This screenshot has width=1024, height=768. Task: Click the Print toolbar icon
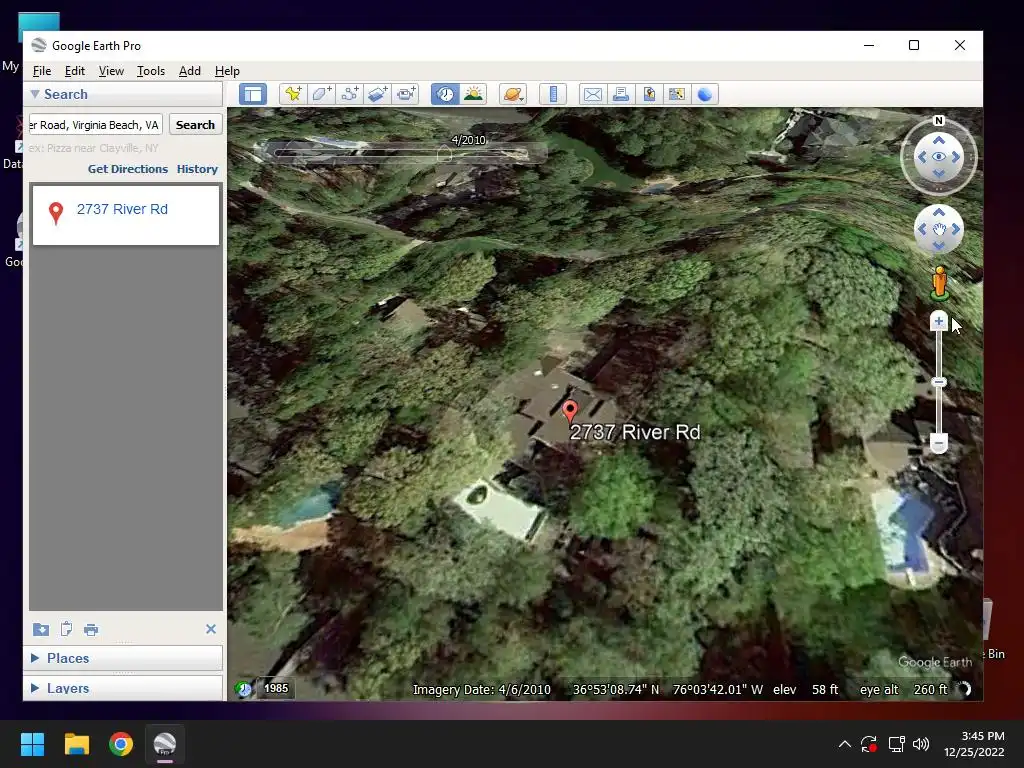pyautogui.click(x=621, y=94)
